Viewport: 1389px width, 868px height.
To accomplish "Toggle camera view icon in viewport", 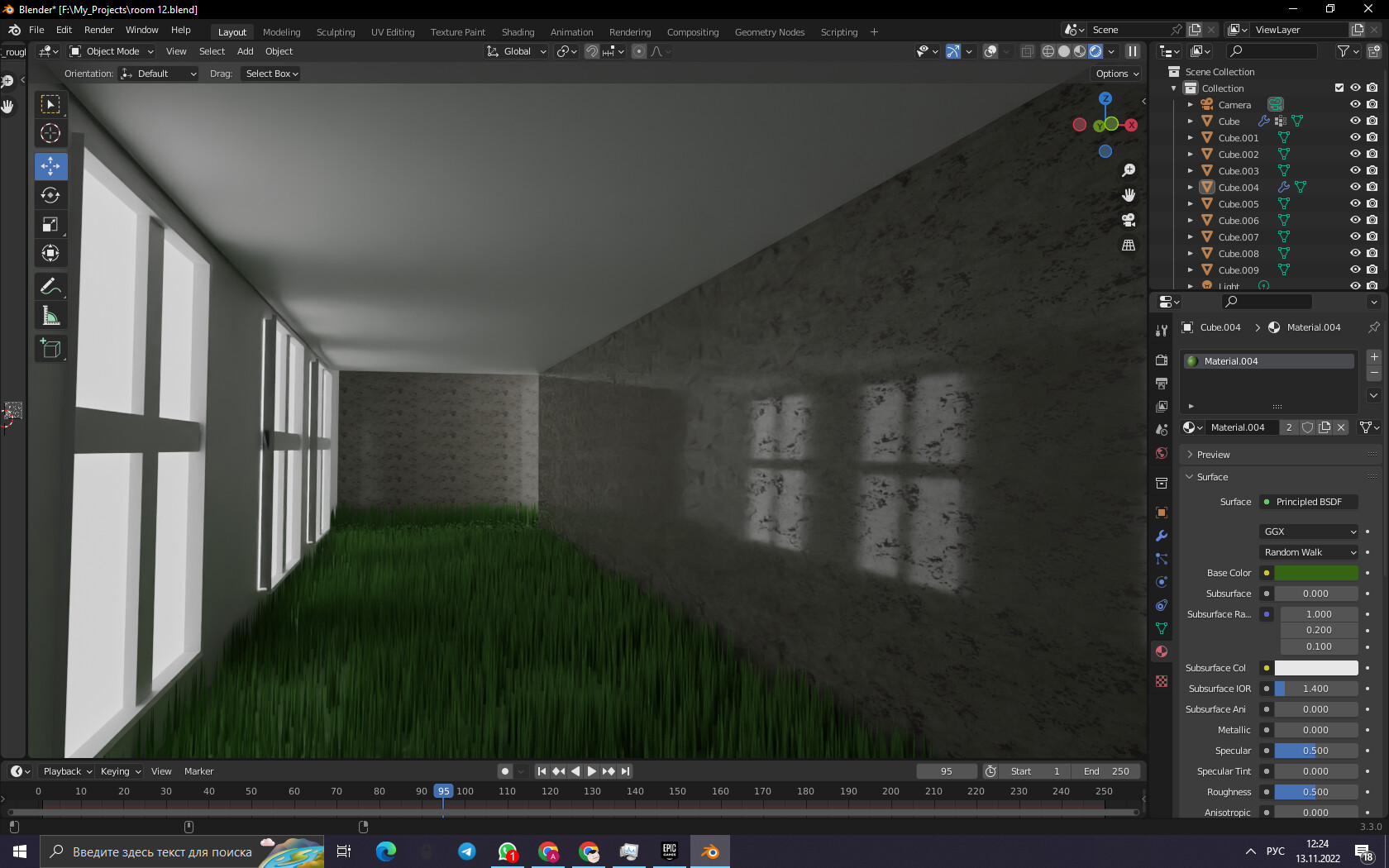I will point(1129,220).
